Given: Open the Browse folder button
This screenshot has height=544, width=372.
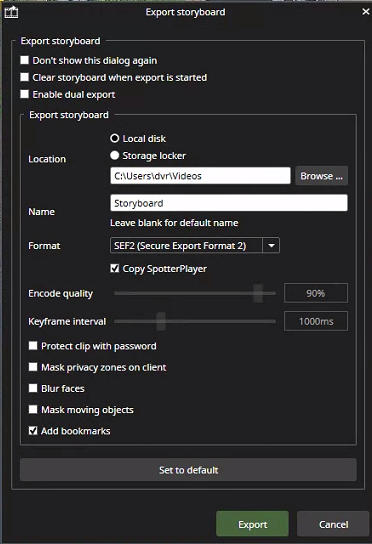Looking at the screenshot, I should point(321,176).
